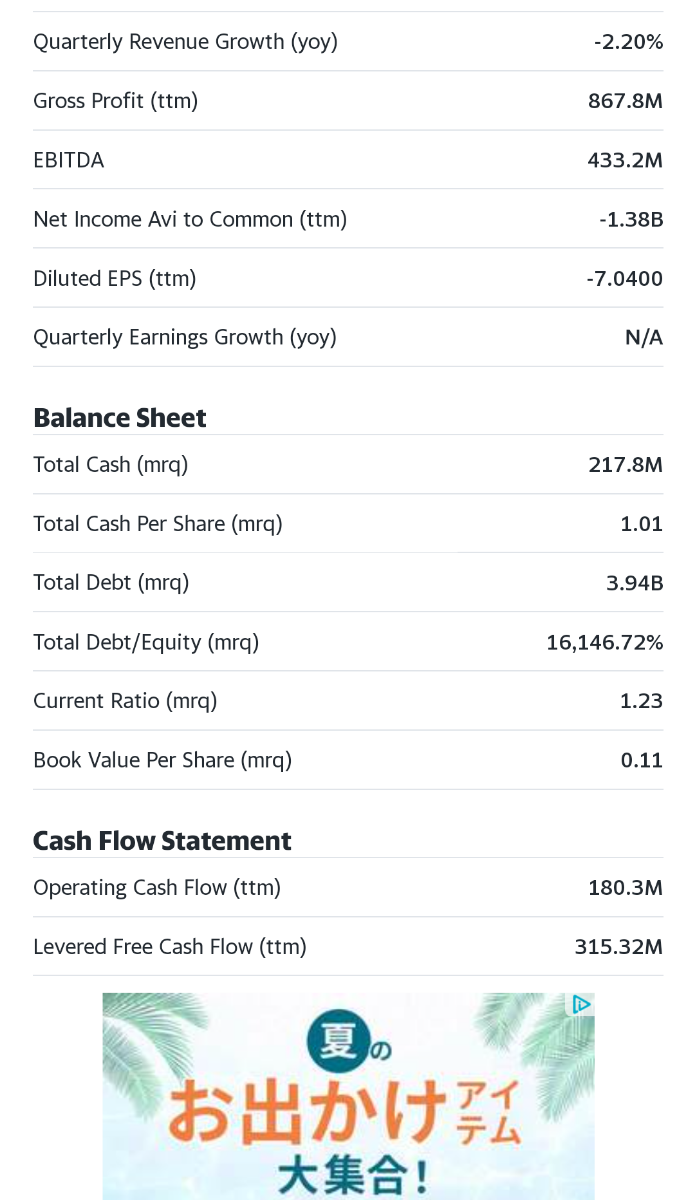The width and height of the screenshot is (695, 1200).
Task: Click the 16,146.72% debt/equity value
Action: [x=604, y=642]
